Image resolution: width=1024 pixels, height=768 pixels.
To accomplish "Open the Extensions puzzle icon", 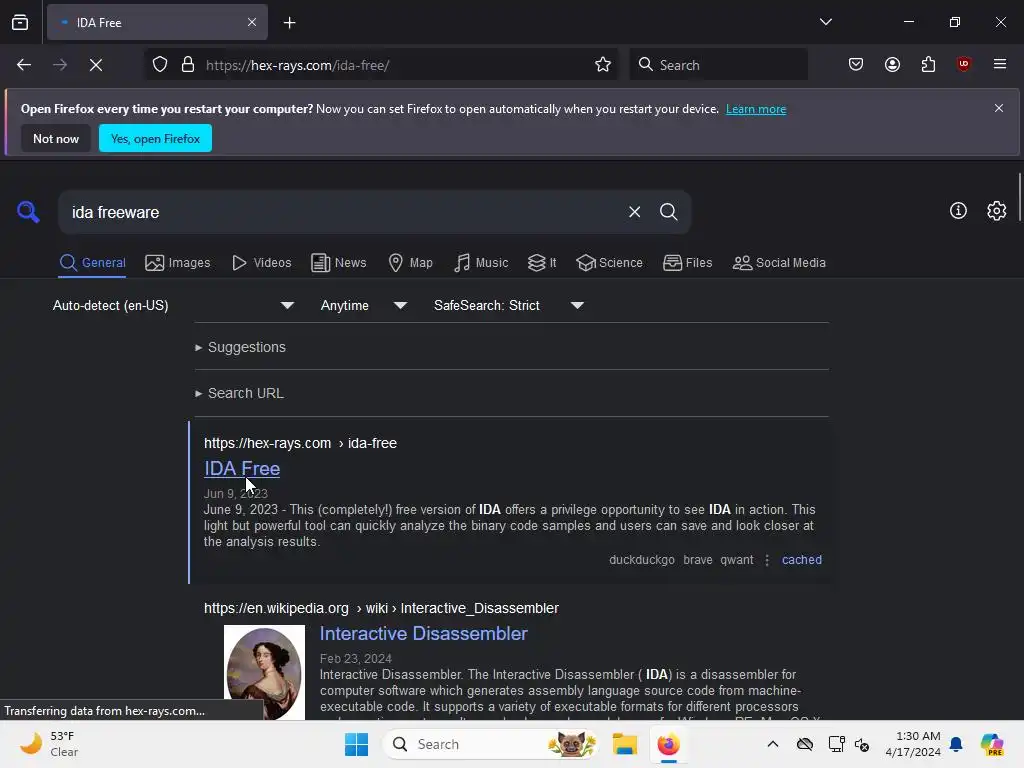I will coord(928,65).
